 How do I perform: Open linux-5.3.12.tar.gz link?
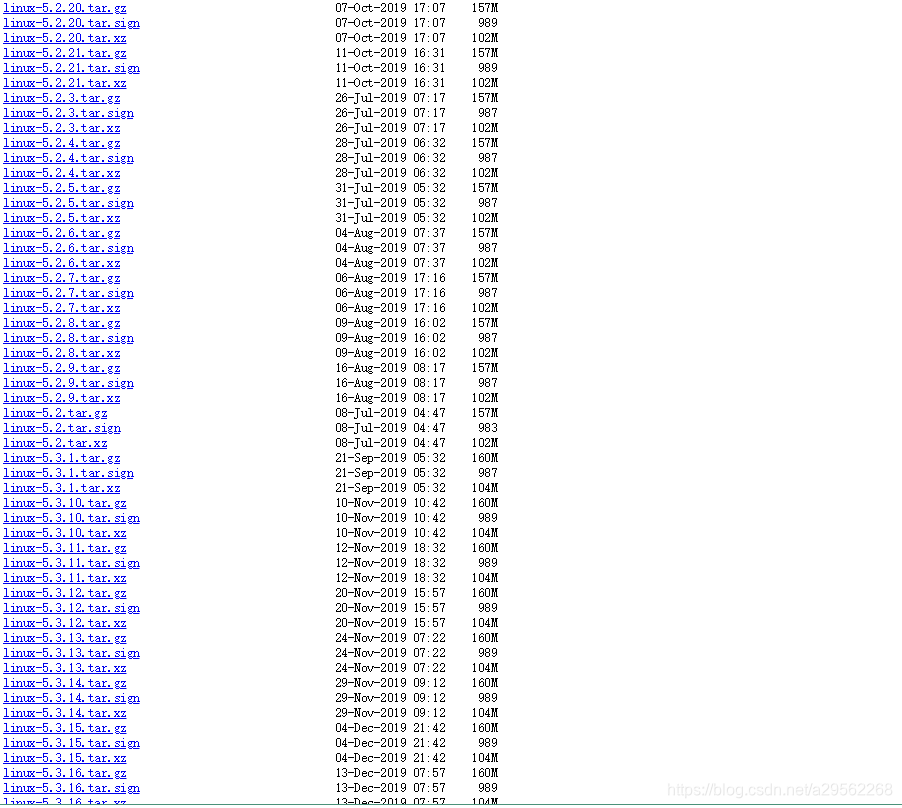(64, 592)
